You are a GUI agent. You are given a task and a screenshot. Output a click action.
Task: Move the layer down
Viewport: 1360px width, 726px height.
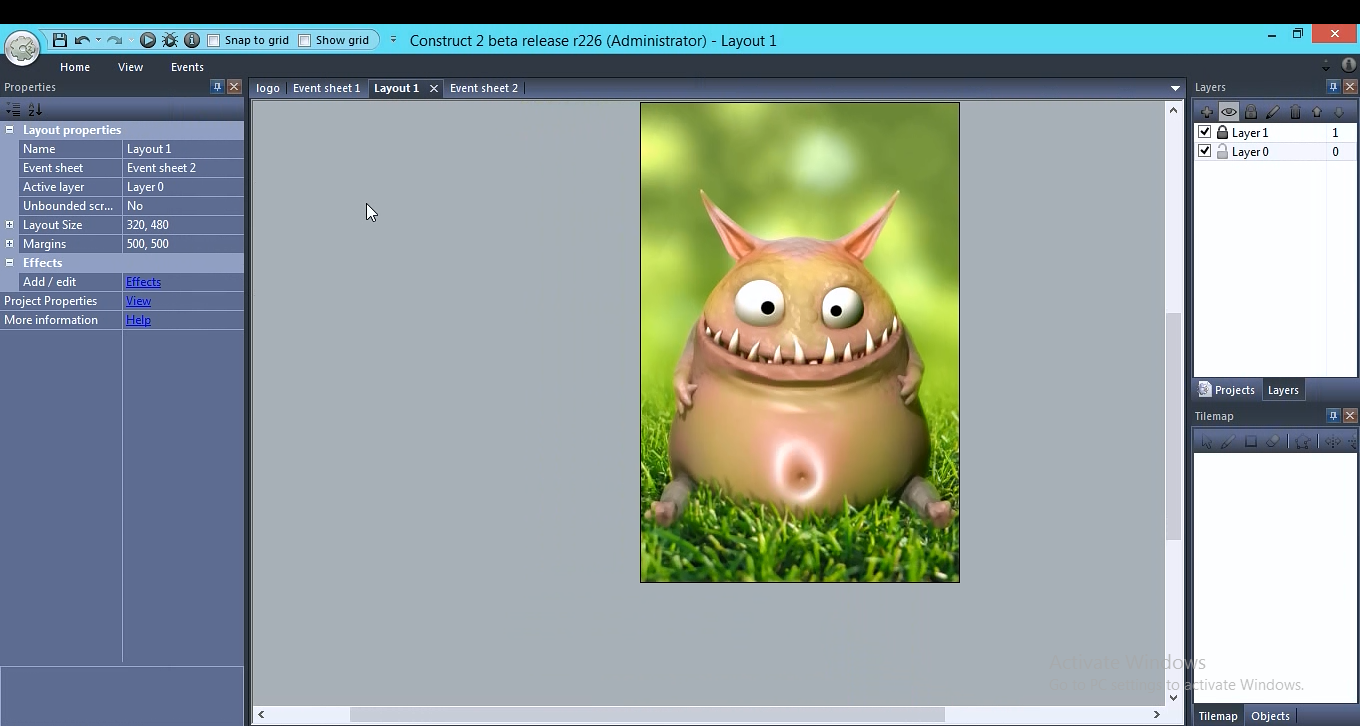pyautogui.click(x=1339, y=112)
